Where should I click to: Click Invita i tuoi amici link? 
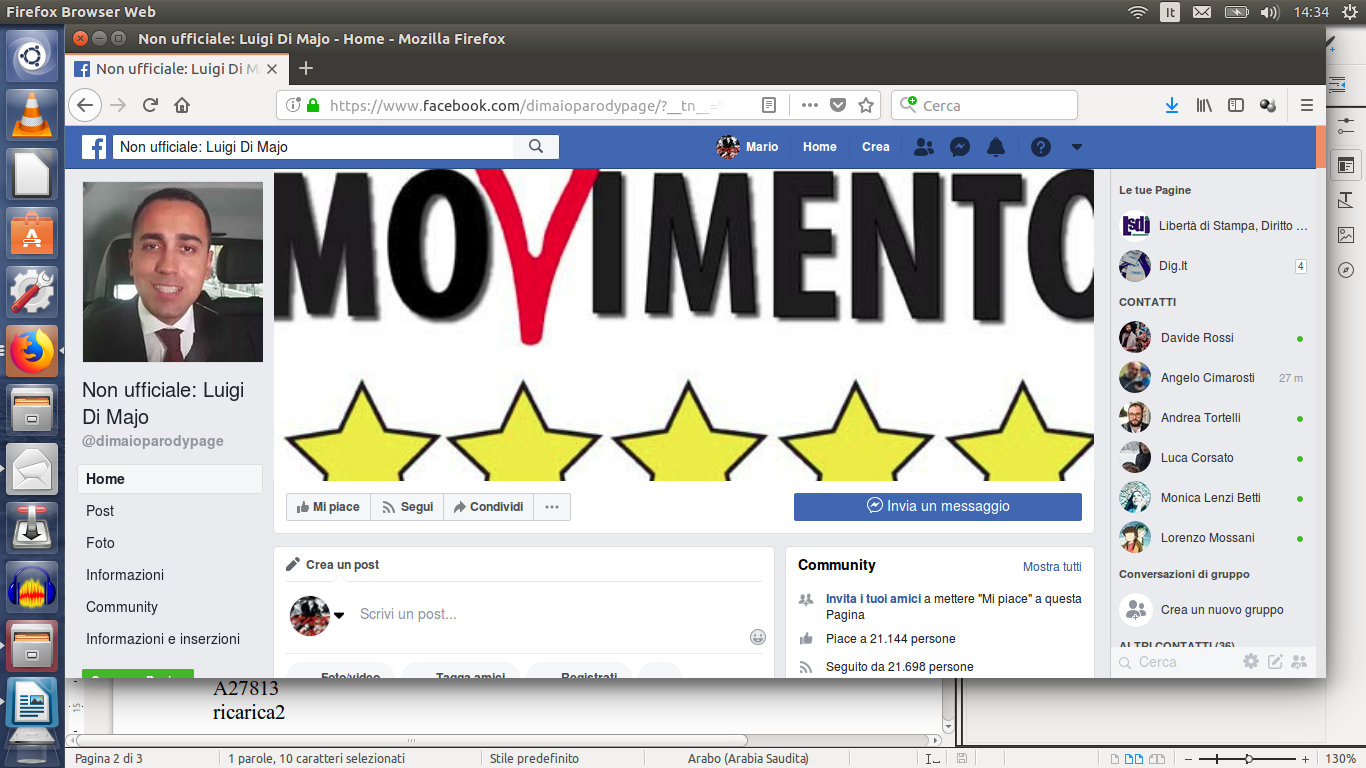[x=873, y=599]
